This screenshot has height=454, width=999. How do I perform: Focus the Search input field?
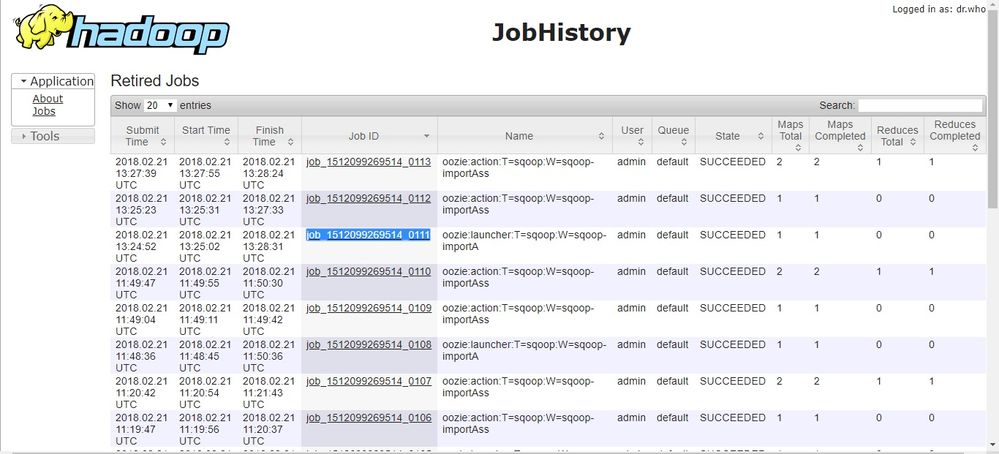click(920, 105)
